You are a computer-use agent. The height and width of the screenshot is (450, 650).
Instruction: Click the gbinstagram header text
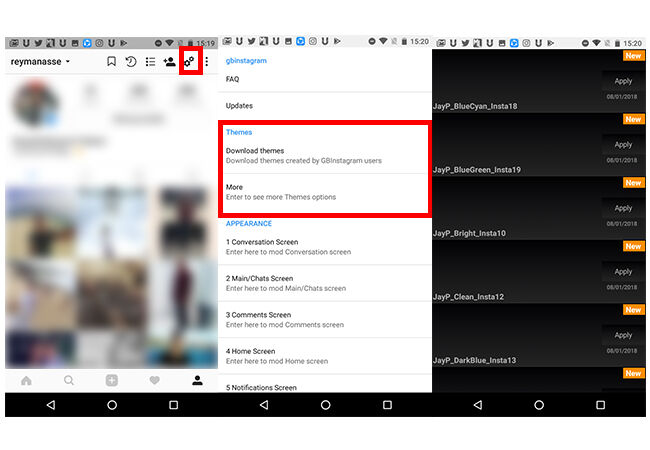coord(246,61)
